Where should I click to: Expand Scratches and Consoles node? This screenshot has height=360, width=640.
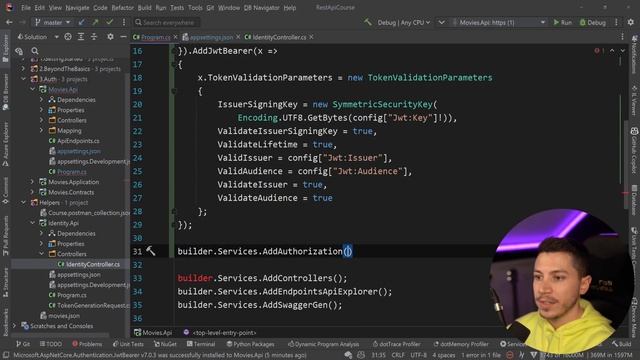click(14, 326)
